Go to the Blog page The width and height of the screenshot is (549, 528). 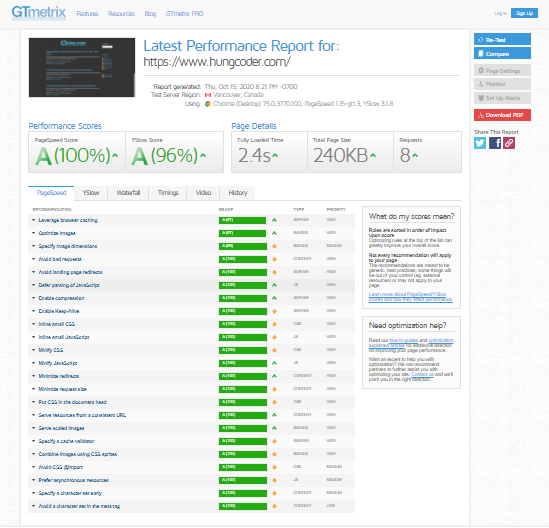pos(150,14)
